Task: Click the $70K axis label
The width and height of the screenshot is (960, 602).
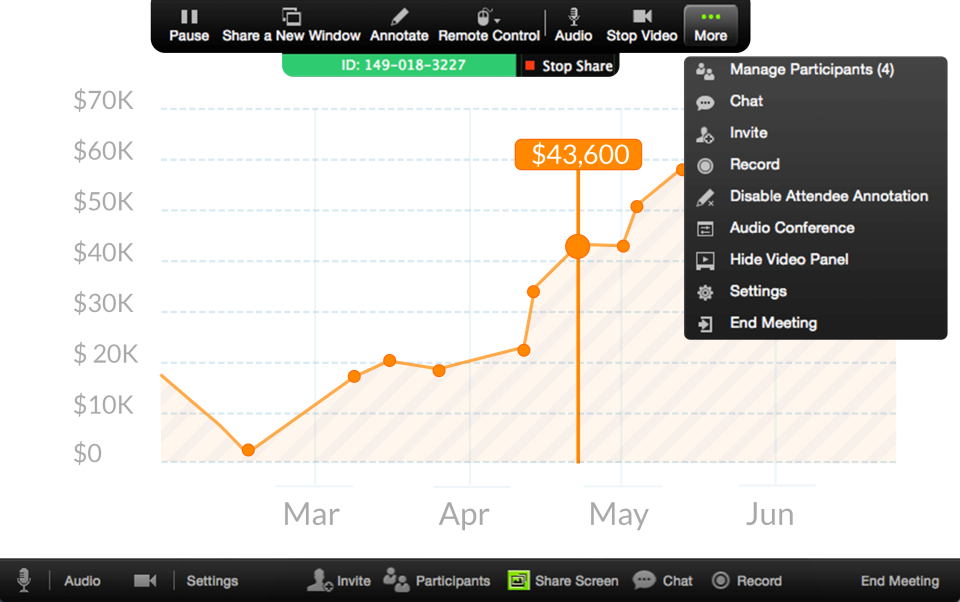Action: (x=103, y=100)
